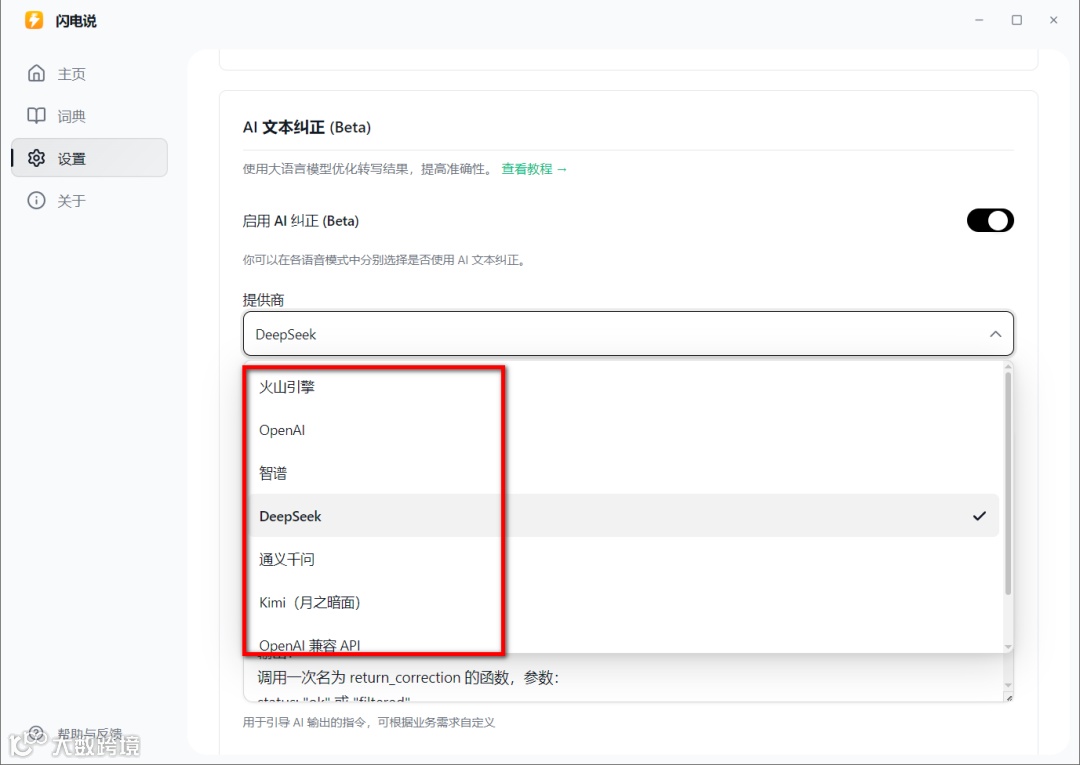Minimize the 闪电说 window

(x=979, y=20)
